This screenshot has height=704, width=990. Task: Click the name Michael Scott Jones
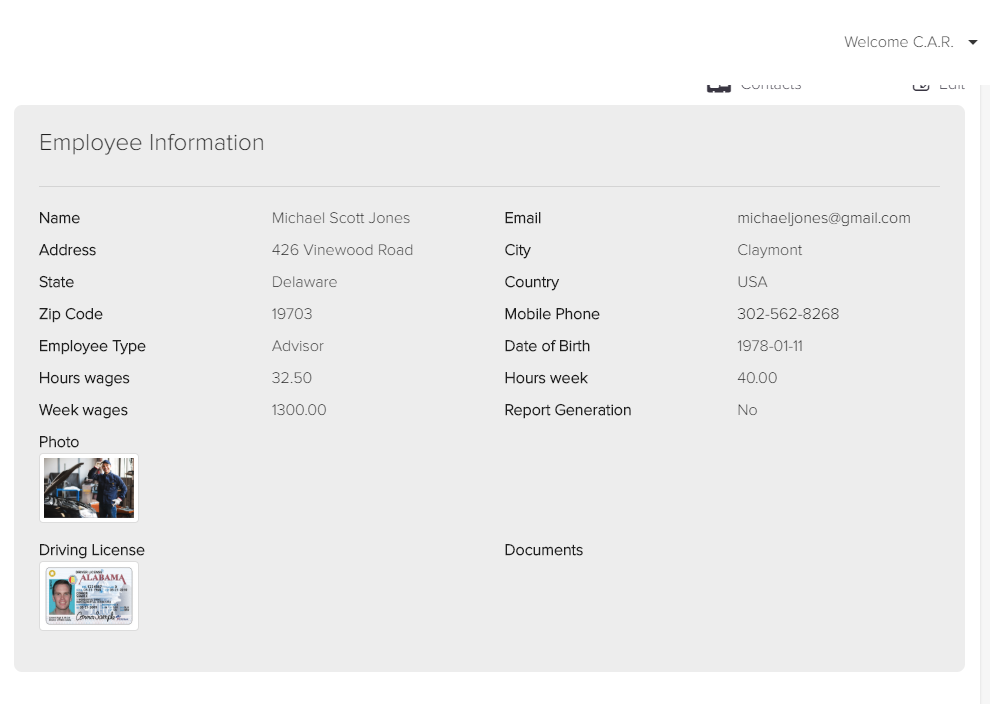pyautogui.click(x=340, y=218)
